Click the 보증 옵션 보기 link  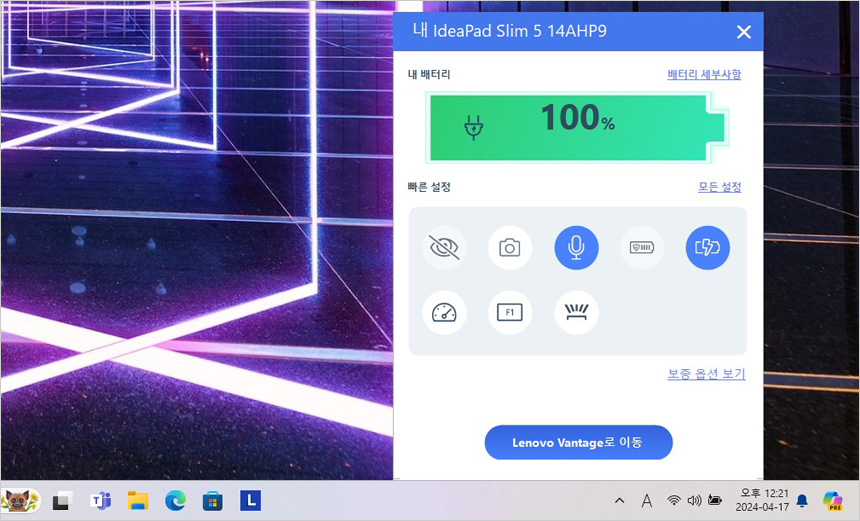point(706,374)
